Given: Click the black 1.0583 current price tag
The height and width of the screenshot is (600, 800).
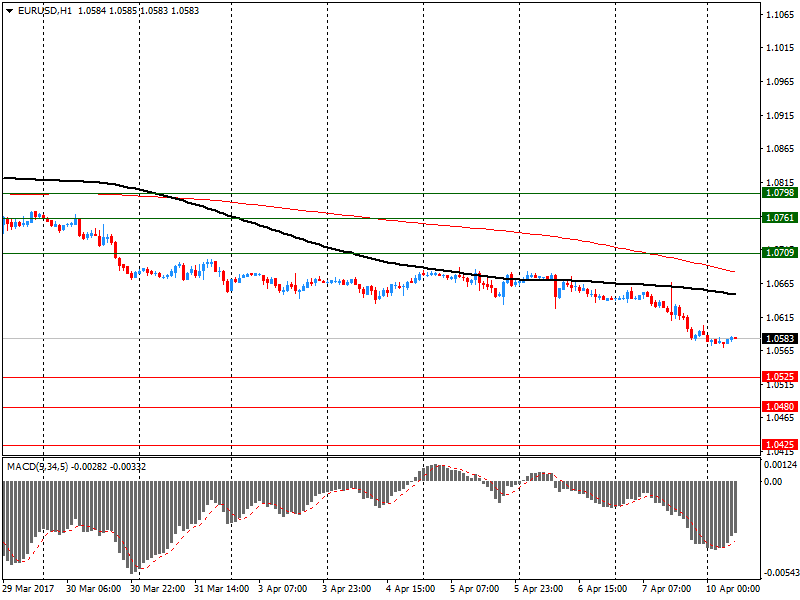Looking at the screenshot, I should [x=778, y=339].
